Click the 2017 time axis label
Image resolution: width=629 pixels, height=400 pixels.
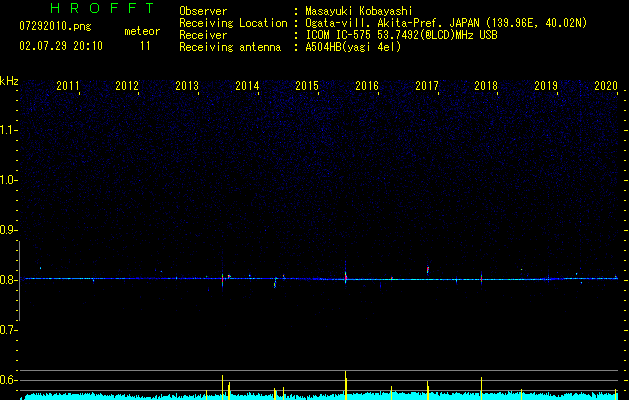click(x=427, y=86)
